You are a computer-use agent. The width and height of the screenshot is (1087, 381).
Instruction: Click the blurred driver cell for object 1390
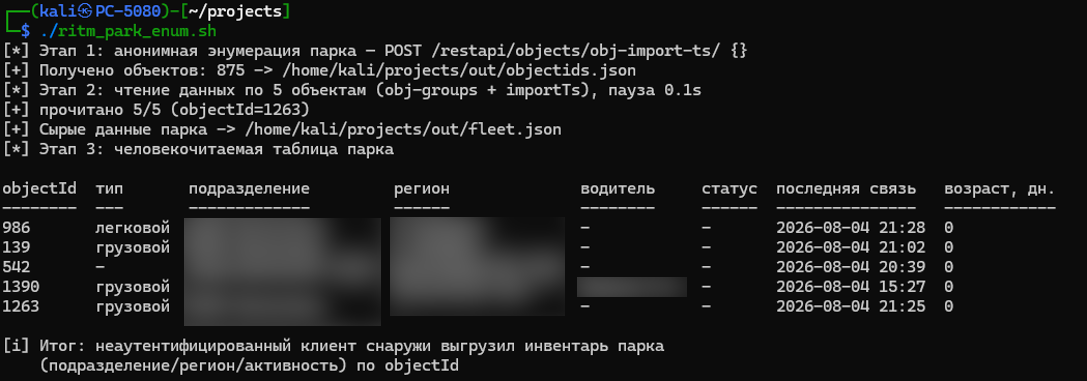[632, 287]
